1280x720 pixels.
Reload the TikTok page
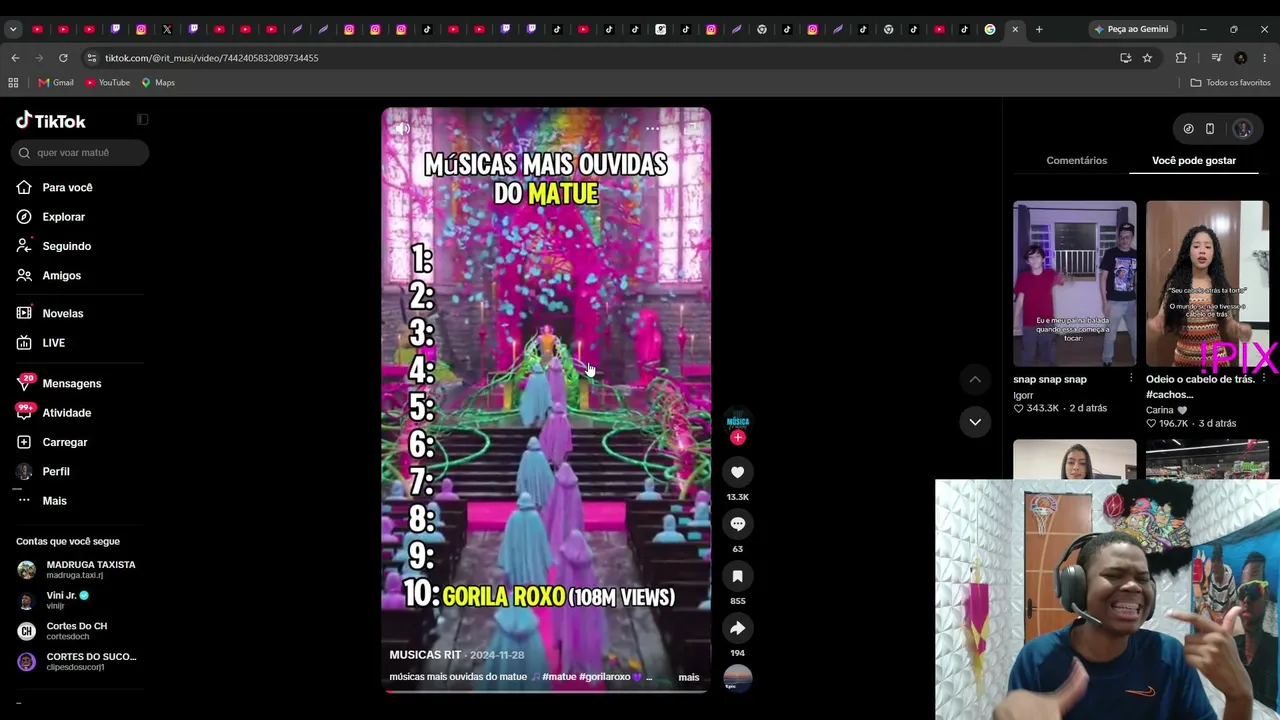pyautogui.click(x=63, y=58)
